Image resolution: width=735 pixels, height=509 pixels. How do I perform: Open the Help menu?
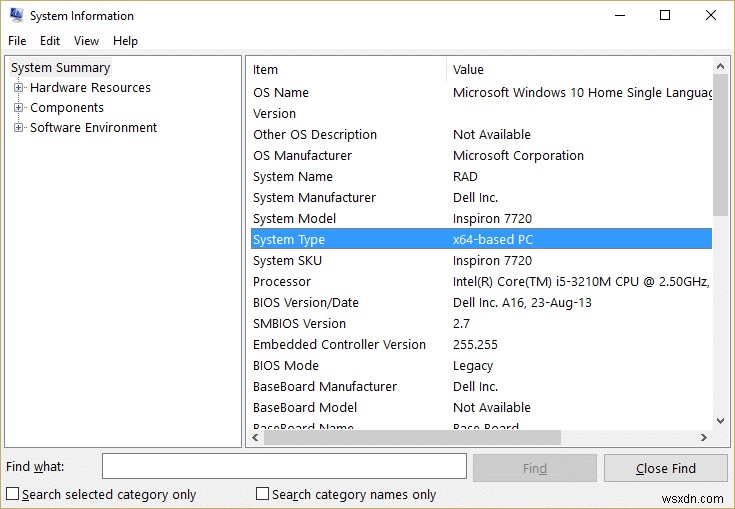(x=125, y=41)
